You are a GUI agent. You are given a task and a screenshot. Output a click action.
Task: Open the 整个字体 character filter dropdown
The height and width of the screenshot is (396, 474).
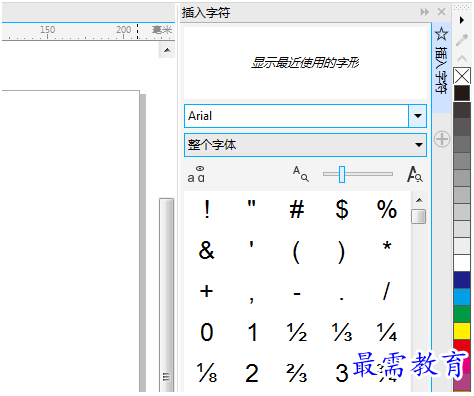(x=305, y=145)
